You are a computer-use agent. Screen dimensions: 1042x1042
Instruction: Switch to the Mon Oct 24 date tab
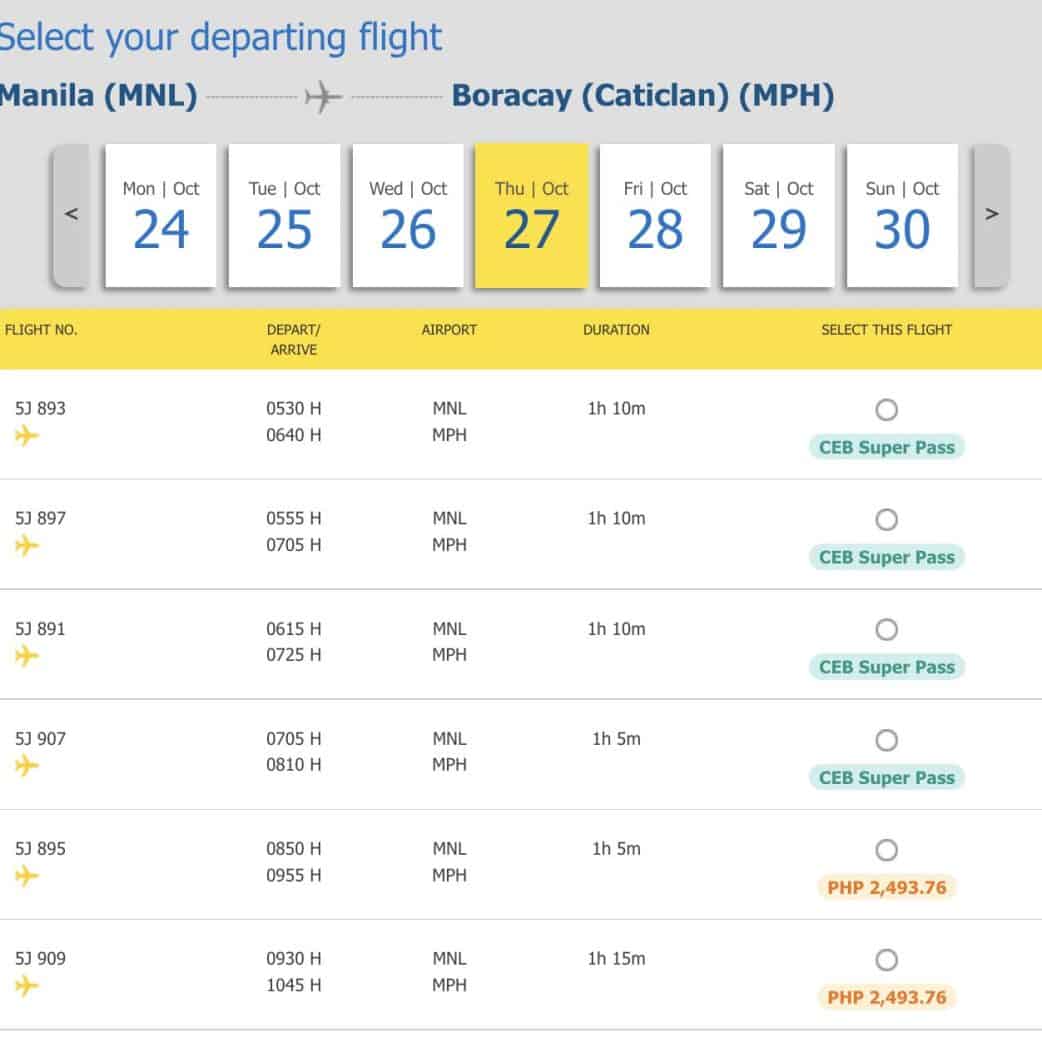coord(161,215)
